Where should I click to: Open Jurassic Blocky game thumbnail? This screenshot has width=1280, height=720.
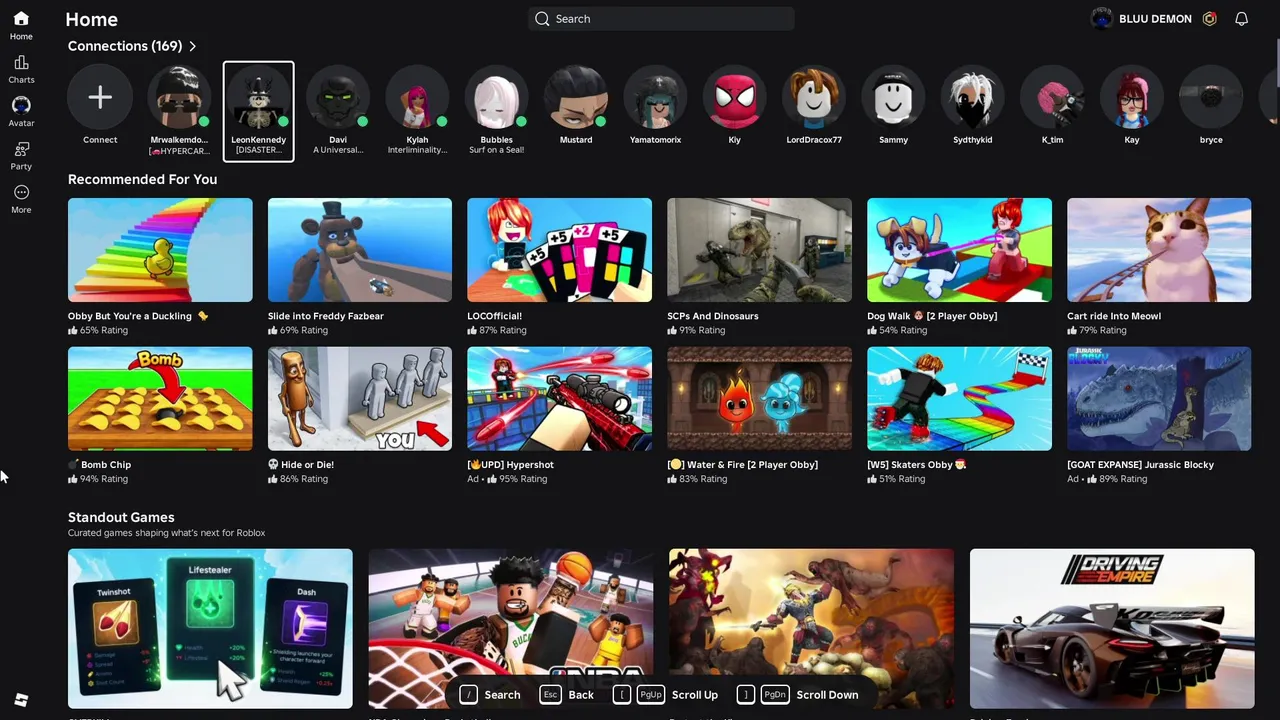click(1159, 399)
